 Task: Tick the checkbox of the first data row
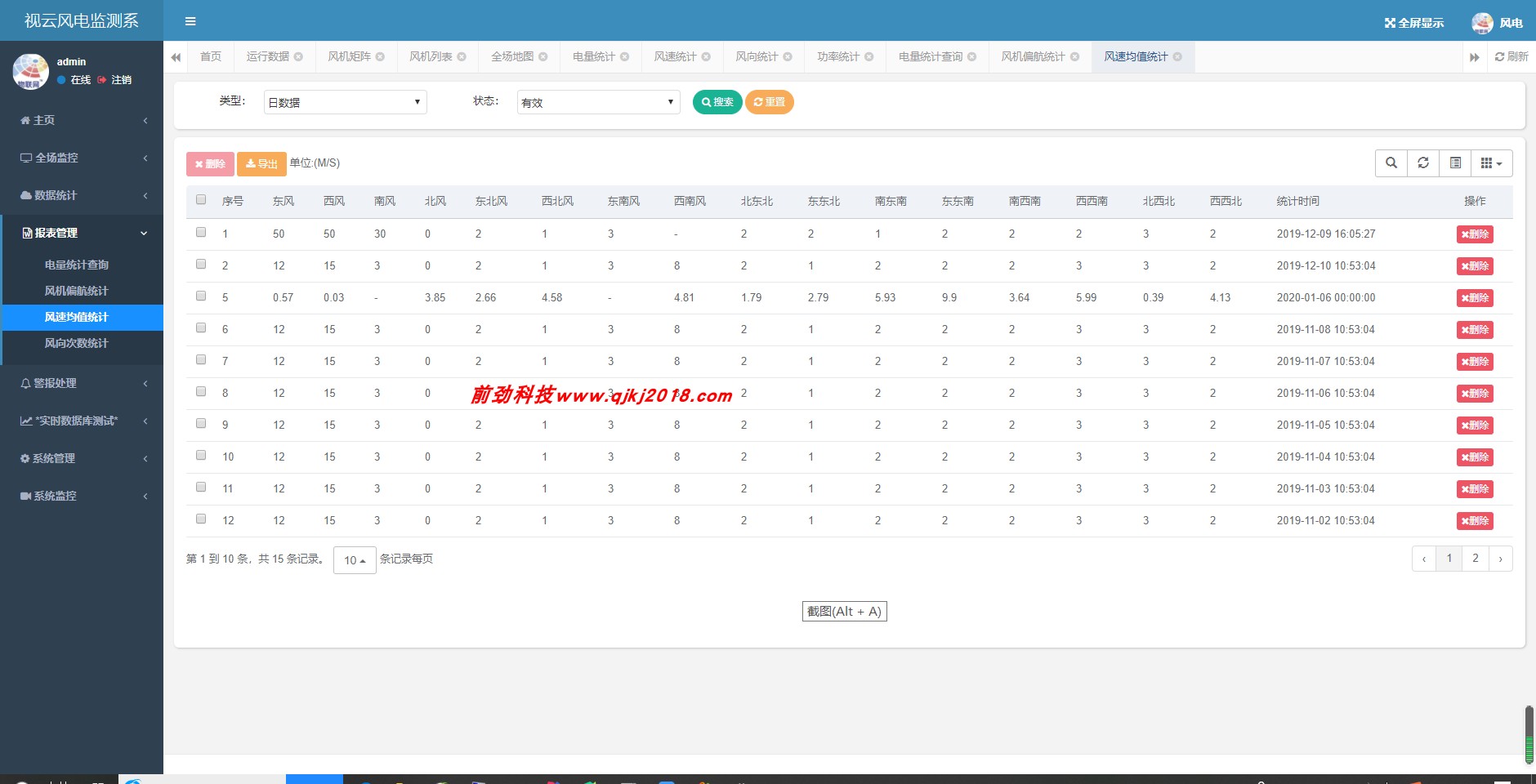(200, 231)
